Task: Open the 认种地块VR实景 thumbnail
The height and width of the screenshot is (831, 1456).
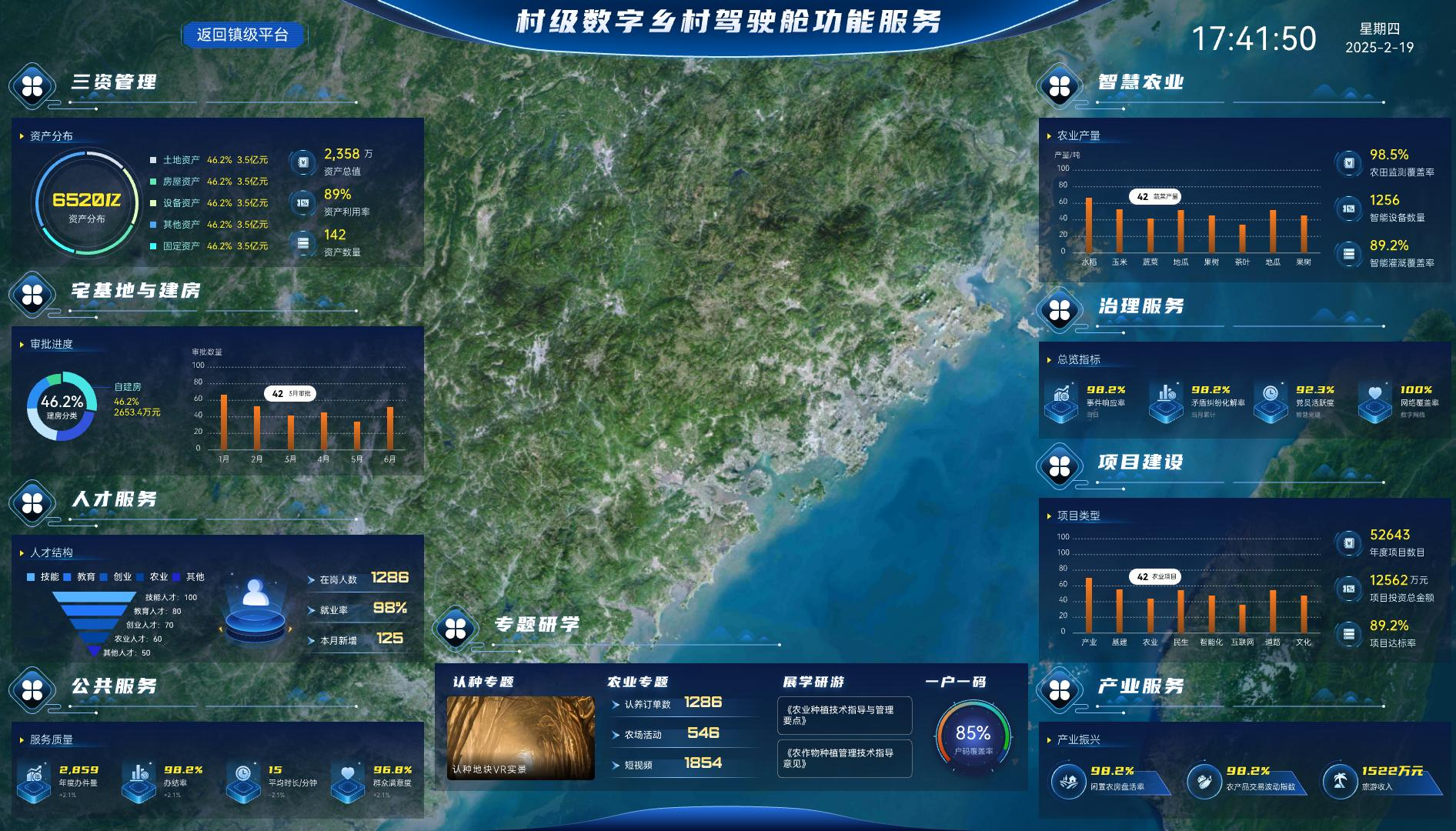Action: coord(520,738)
